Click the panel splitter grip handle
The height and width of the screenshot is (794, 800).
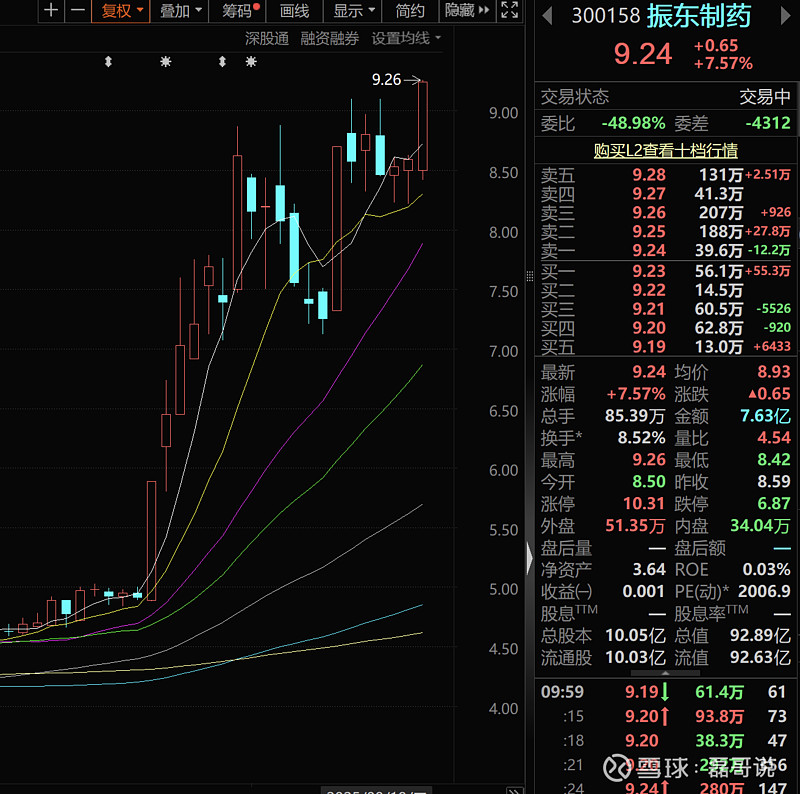point(530,276)
